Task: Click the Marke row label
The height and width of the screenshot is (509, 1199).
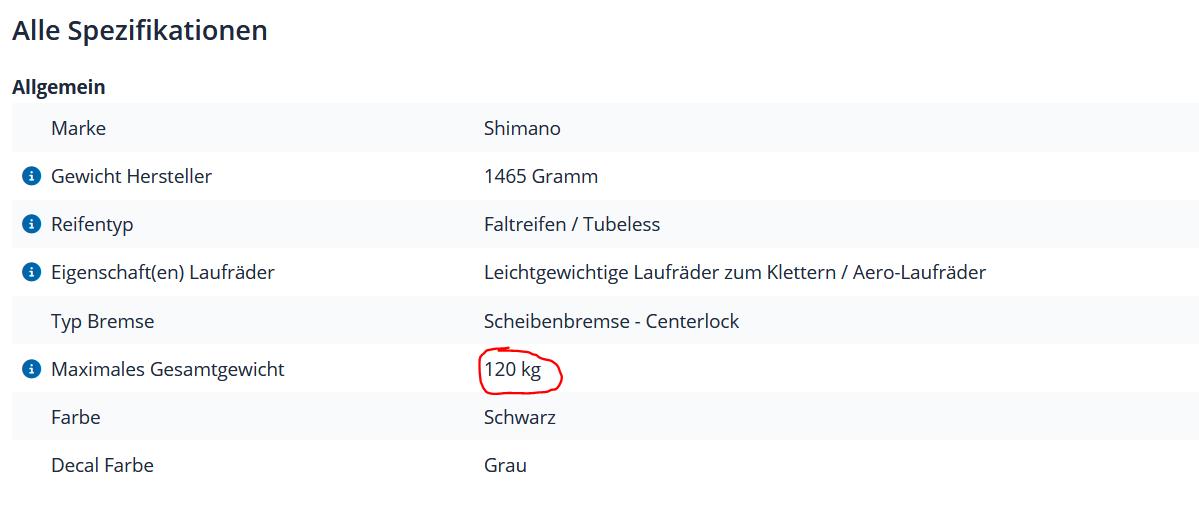Action: tap(78, 129)
